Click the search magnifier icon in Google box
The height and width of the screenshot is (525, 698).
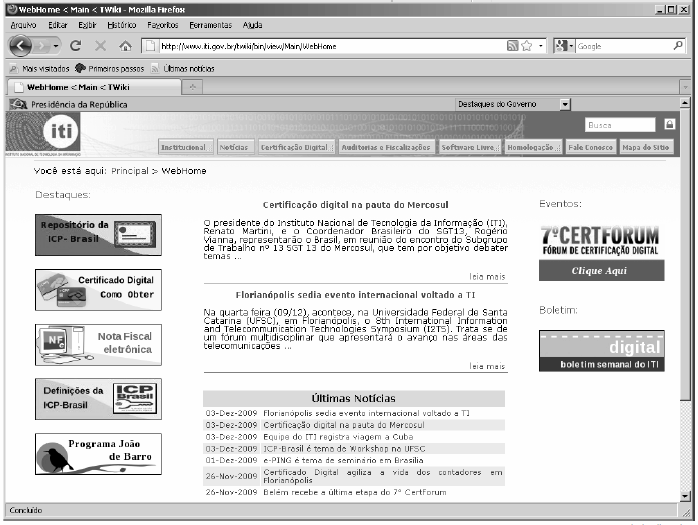(679, 46)
